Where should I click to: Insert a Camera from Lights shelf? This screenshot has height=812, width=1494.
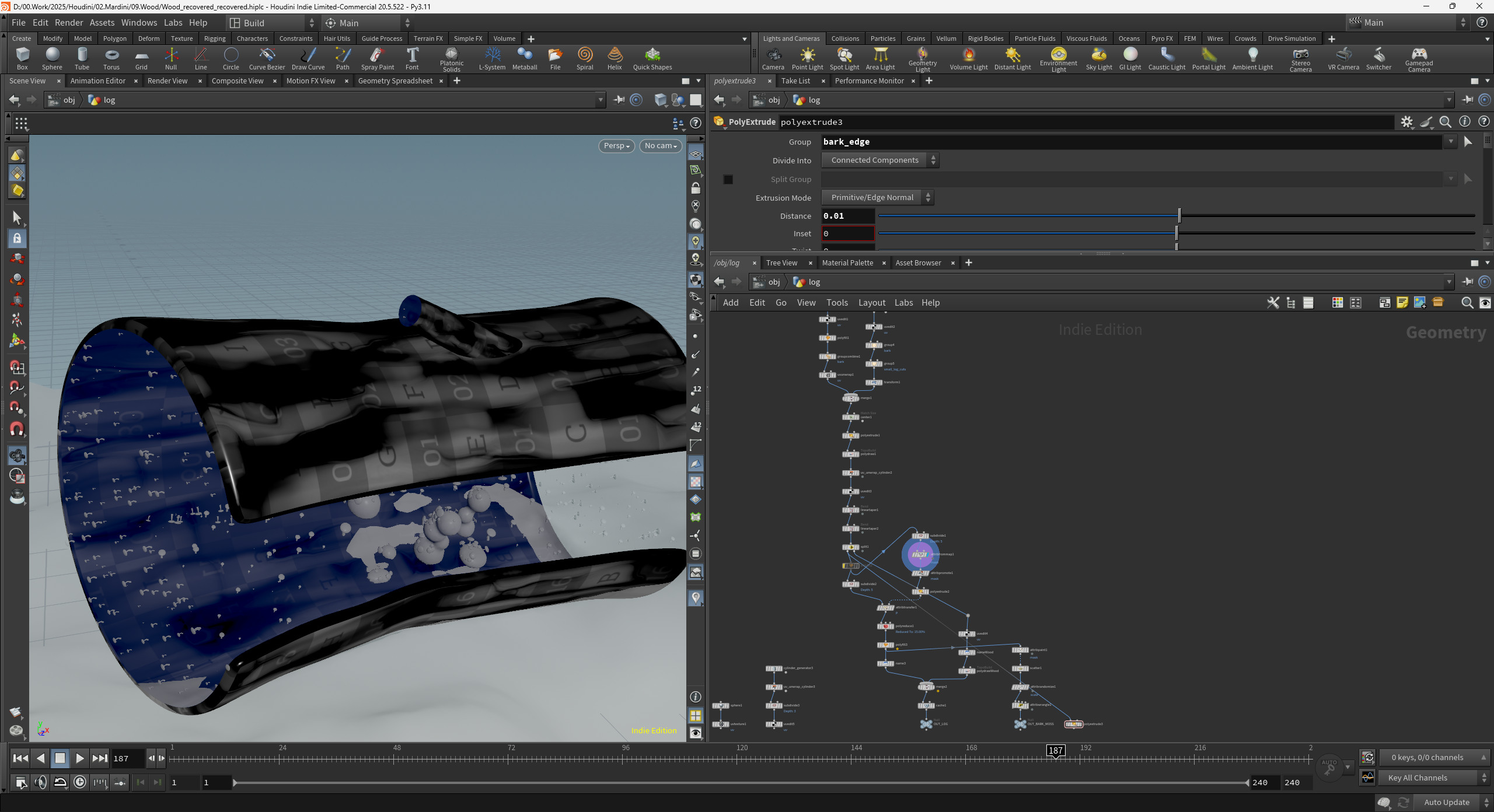pos(773,59)
